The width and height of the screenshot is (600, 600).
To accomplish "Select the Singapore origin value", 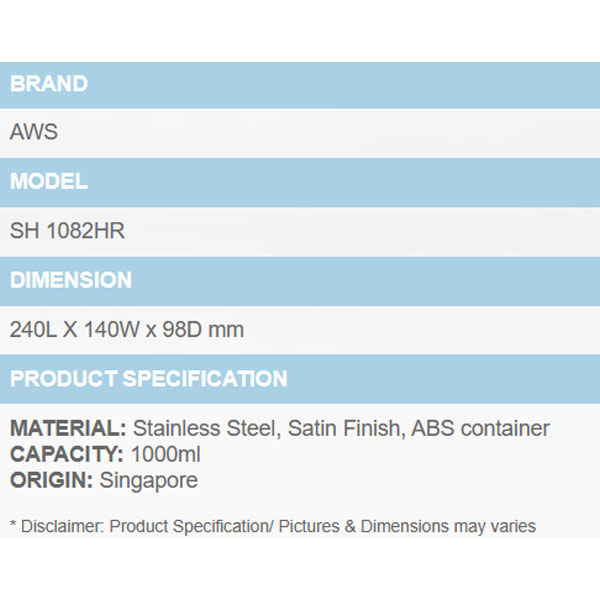I will tap(148, 480).
